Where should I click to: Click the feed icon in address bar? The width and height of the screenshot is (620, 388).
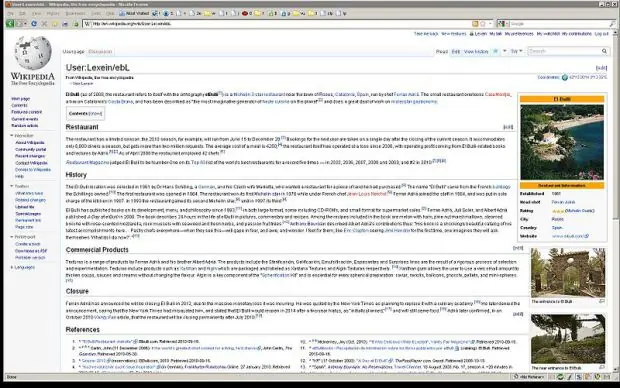475,24
